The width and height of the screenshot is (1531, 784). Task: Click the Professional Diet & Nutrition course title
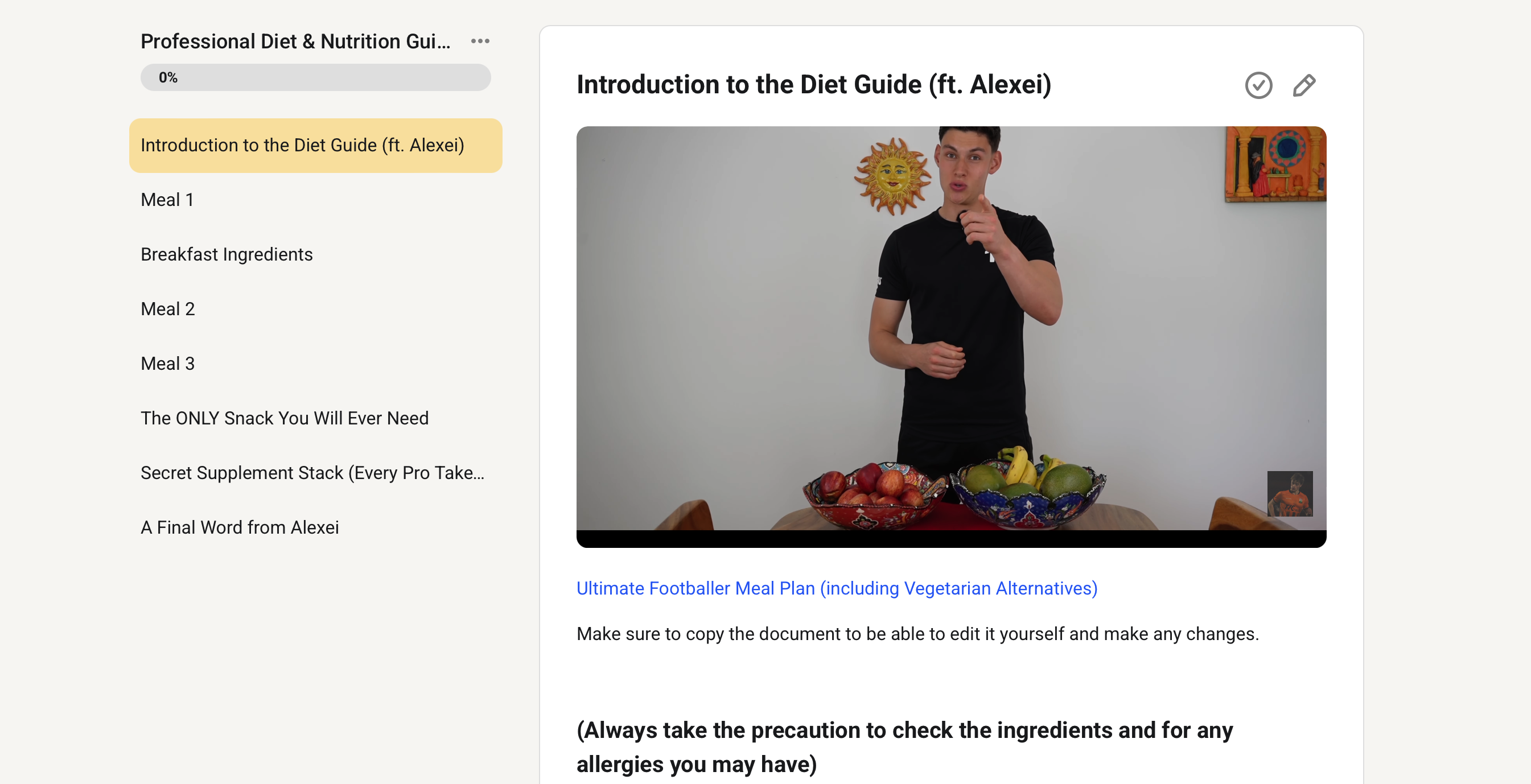[295, 41]
